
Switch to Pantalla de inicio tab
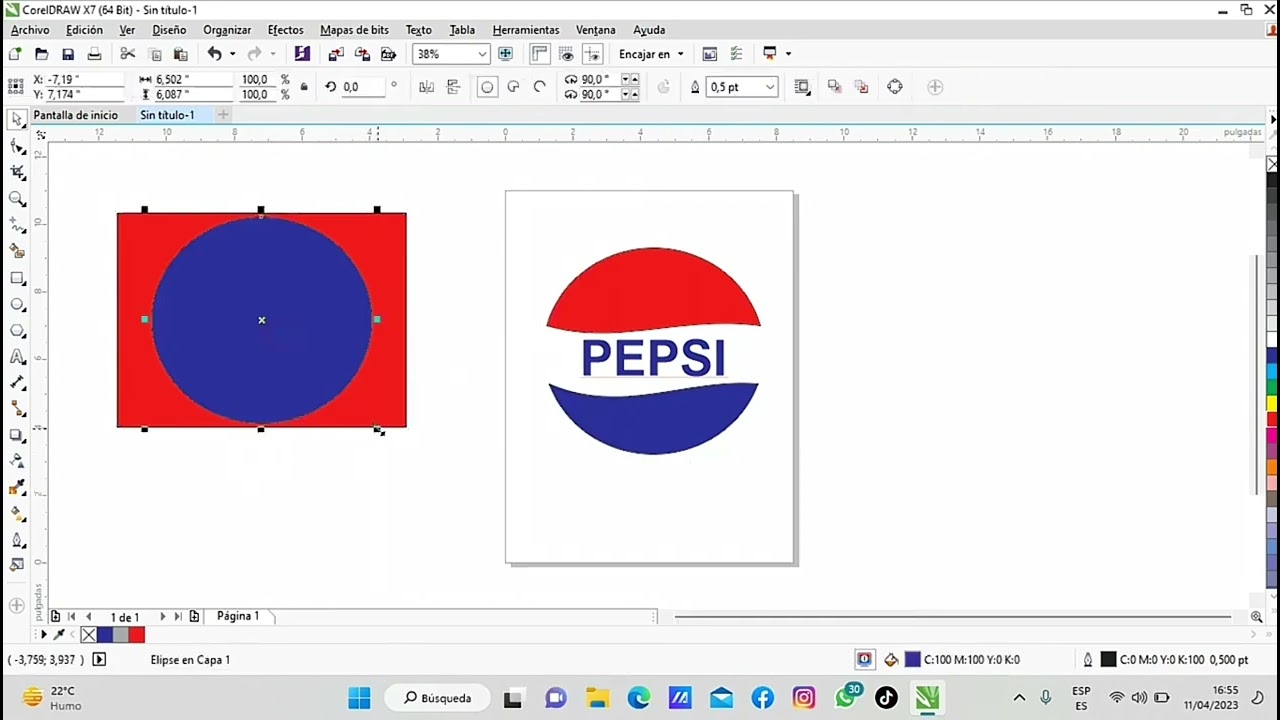[x=75, y=115]
